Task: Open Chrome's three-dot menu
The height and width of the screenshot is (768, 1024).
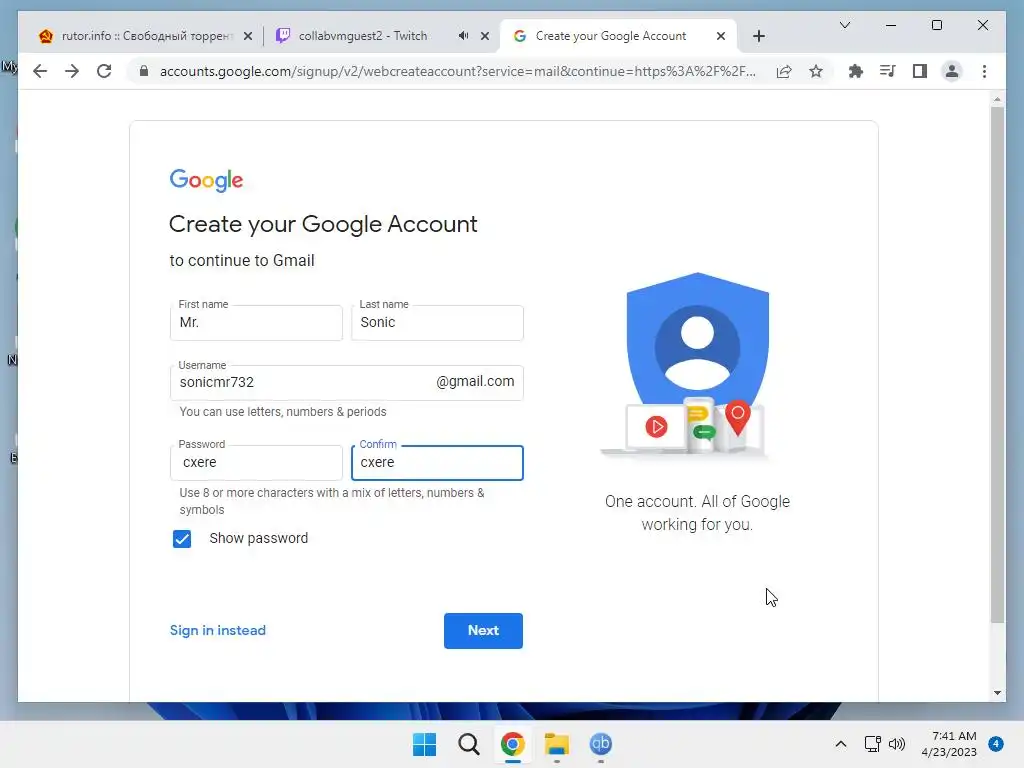Action: coord(984,71)
